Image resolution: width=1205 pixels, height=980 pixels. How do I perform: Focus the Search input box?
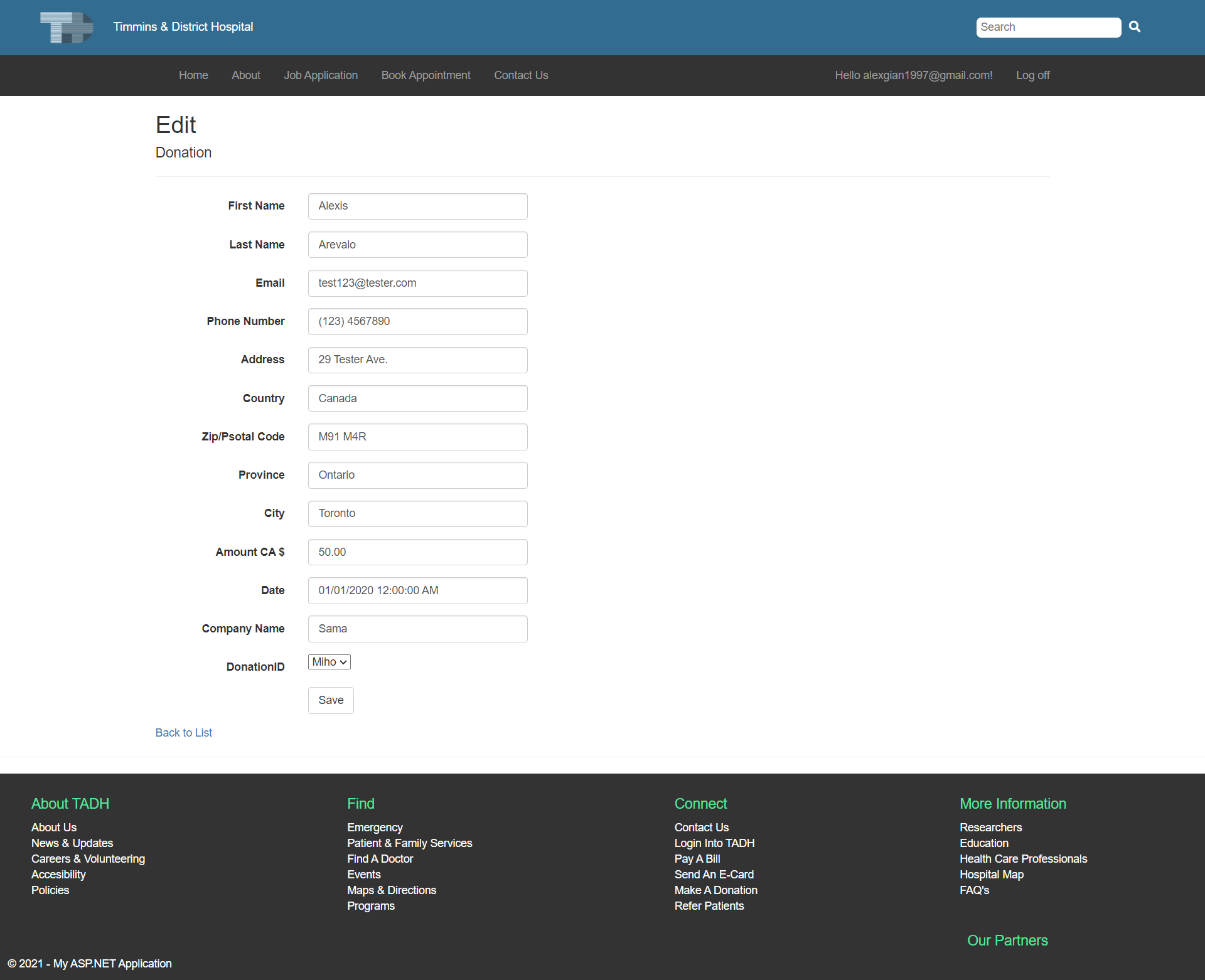point(1047,28)
